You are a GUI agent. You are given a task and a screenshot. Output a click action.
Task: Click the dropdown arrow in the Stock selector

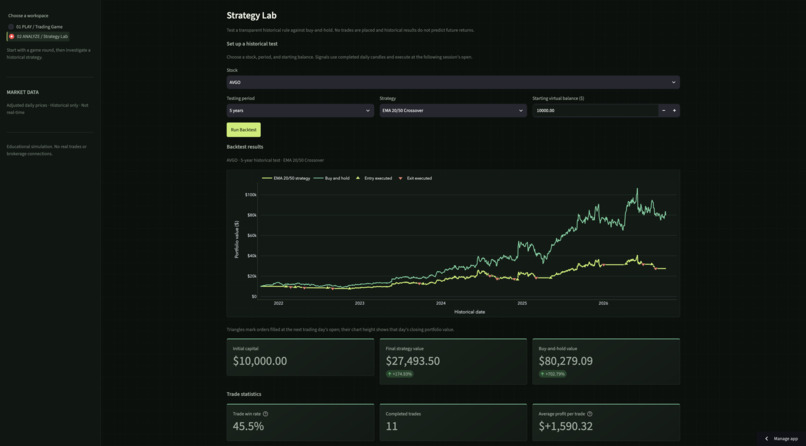673,82
